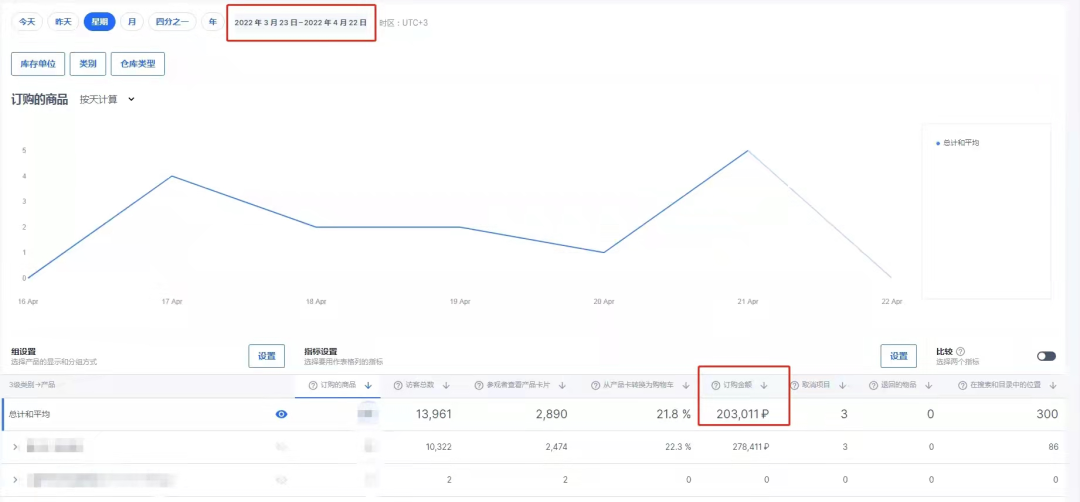Screen dimensions: 1080x502
Task: Click the cell value 2,474
Action: [x=556, y=447]
